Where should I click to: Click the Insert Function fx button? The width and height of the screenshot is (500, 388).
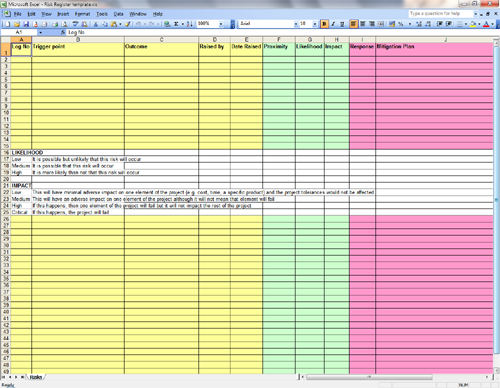click(x=63, y=32)
